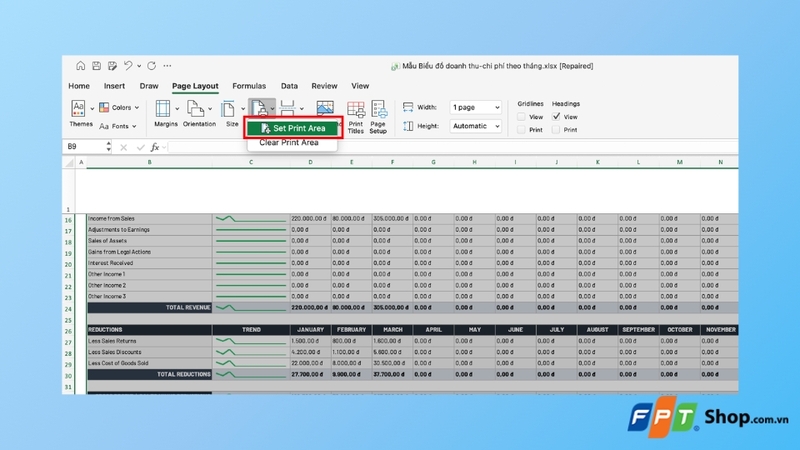800x450 pixels.
Task: Click the fx insert function icon
Action: (155, 147)
